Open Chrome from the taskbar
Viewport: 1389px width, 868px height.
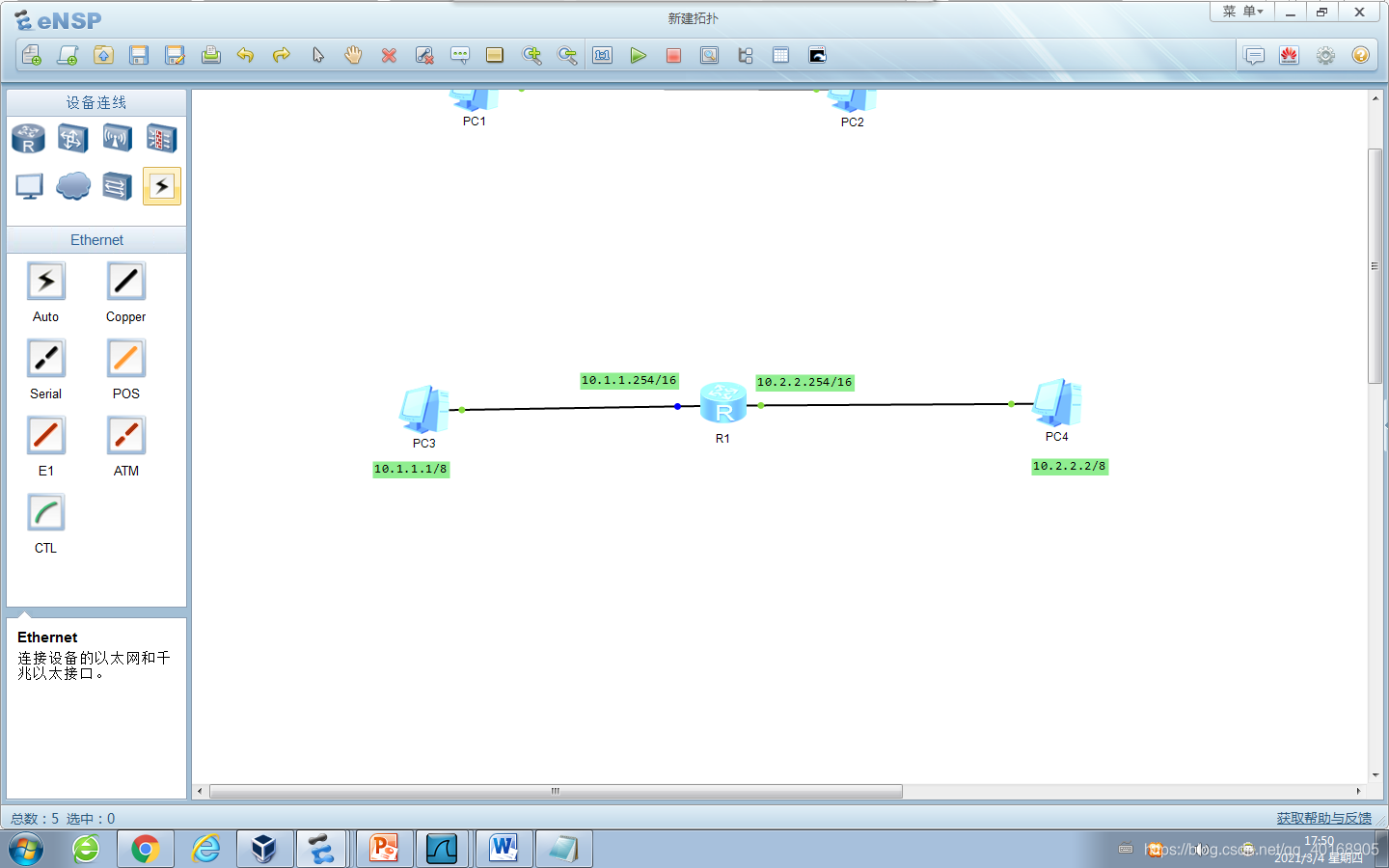point(146,850)
